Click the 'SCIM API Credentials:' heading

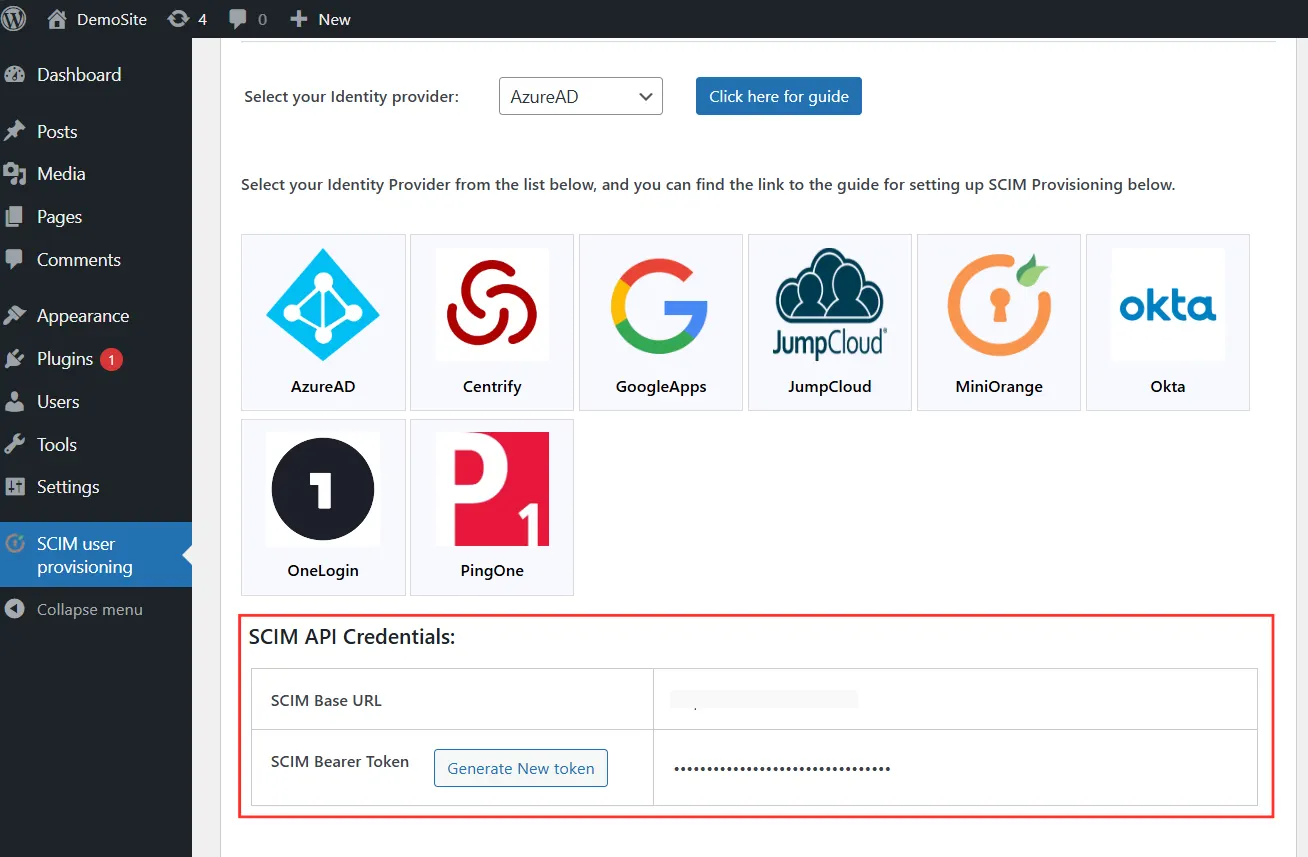coord(352,637)
